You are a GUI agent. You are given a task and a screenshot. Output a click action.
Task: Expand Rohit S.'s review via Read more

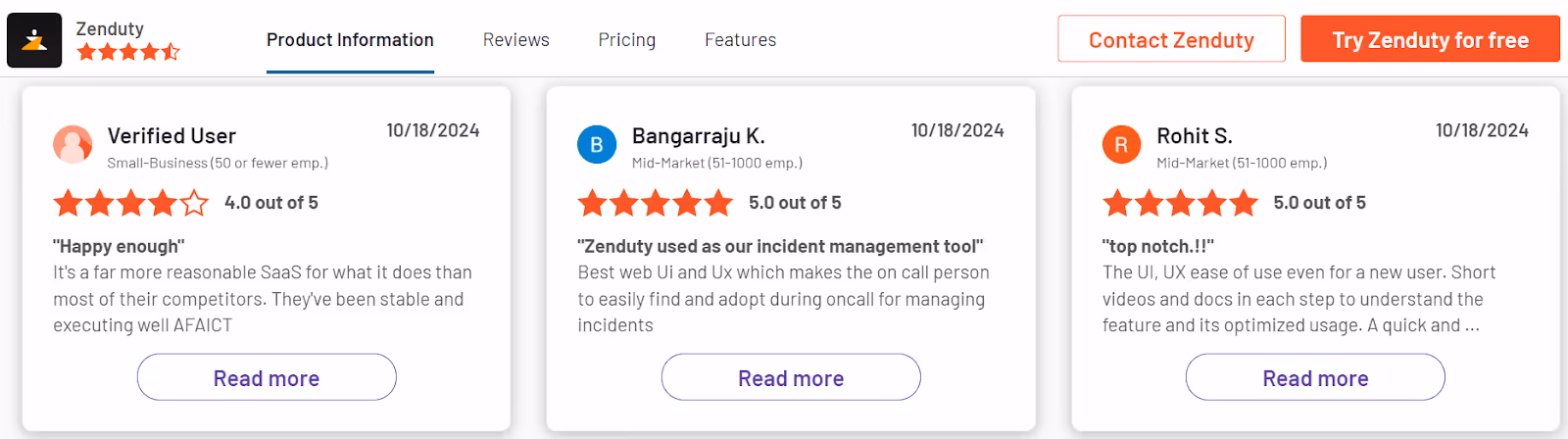(1315, 377)
